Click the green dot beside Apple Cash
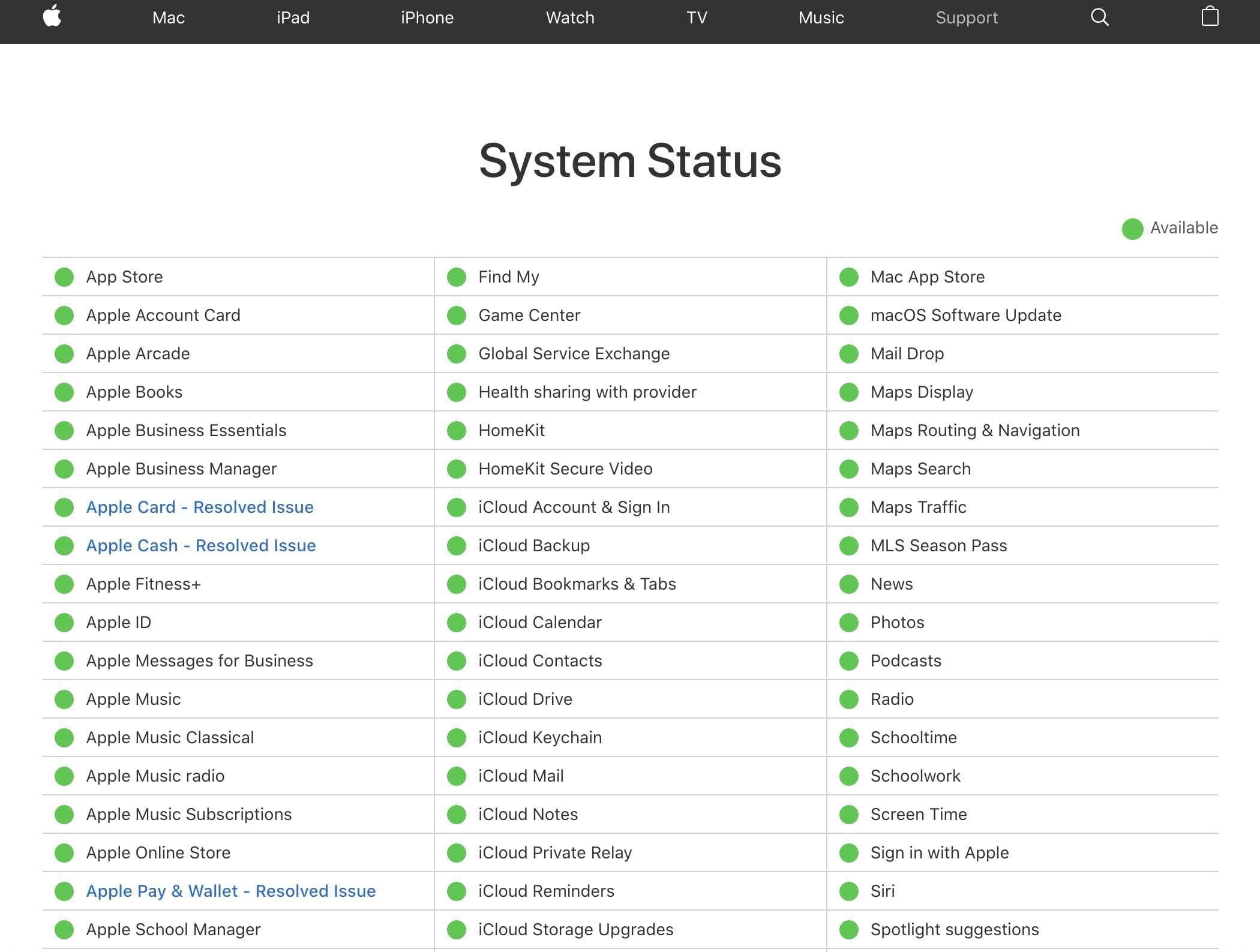Screen dimensions: 1260x952 64,546
